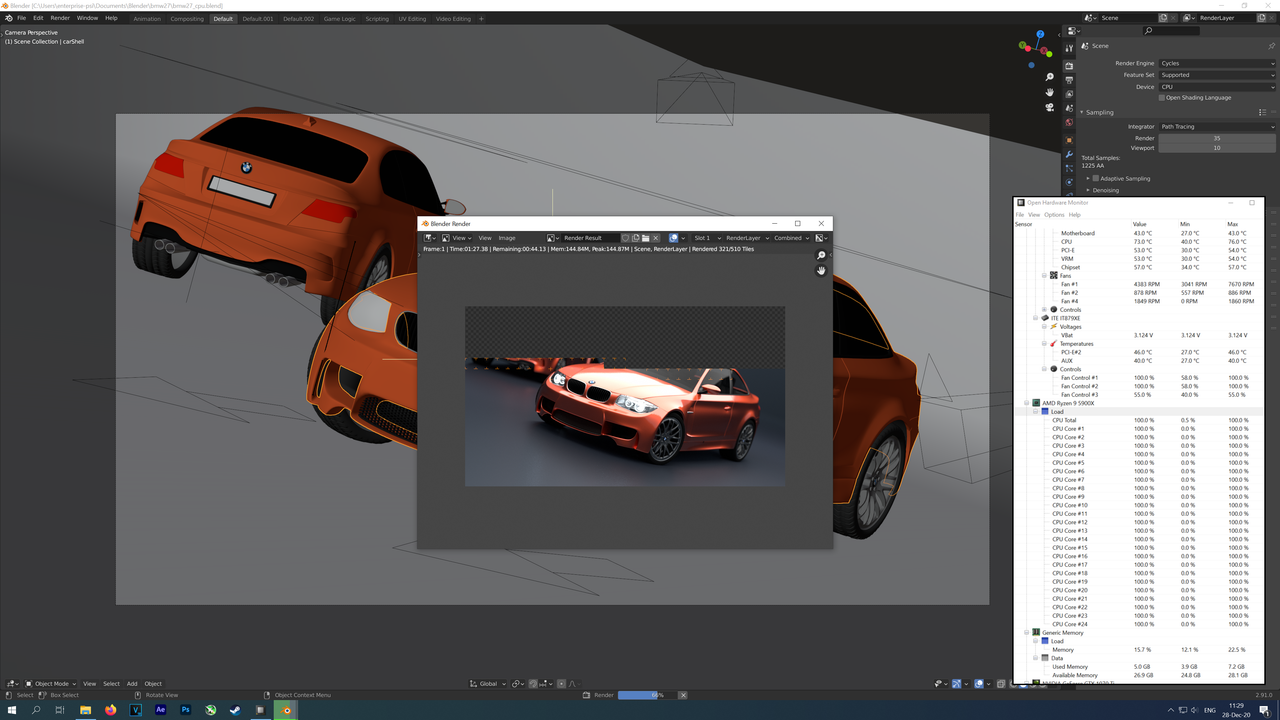Viewport: 1280px width, 720px height.
Task: Open the Add menu in viewport header
Action: [132, 684]
